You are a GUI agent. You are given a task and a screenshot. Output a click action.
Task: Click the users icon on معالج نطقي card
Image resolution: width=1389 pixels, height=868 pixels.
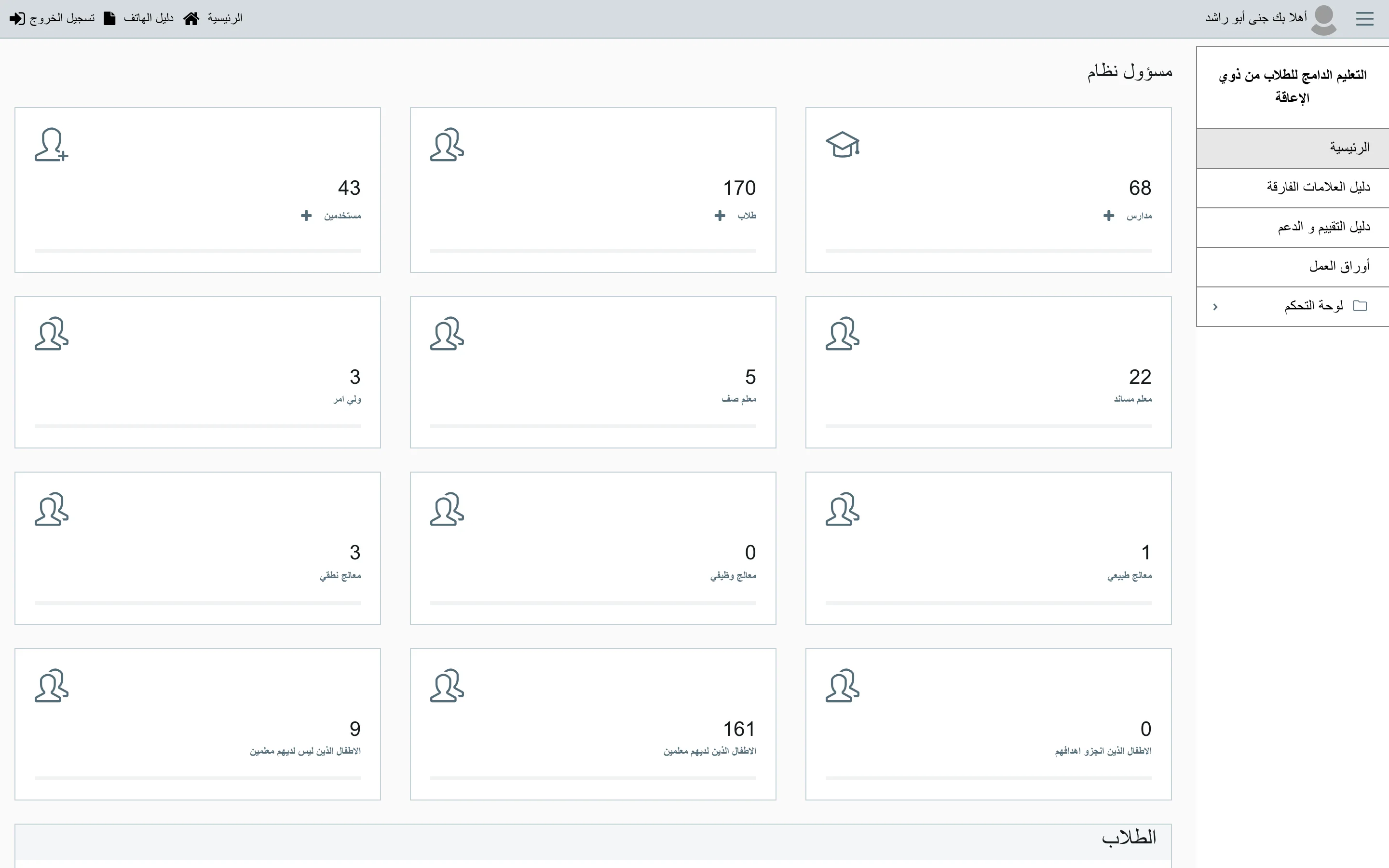click(52, 509)
